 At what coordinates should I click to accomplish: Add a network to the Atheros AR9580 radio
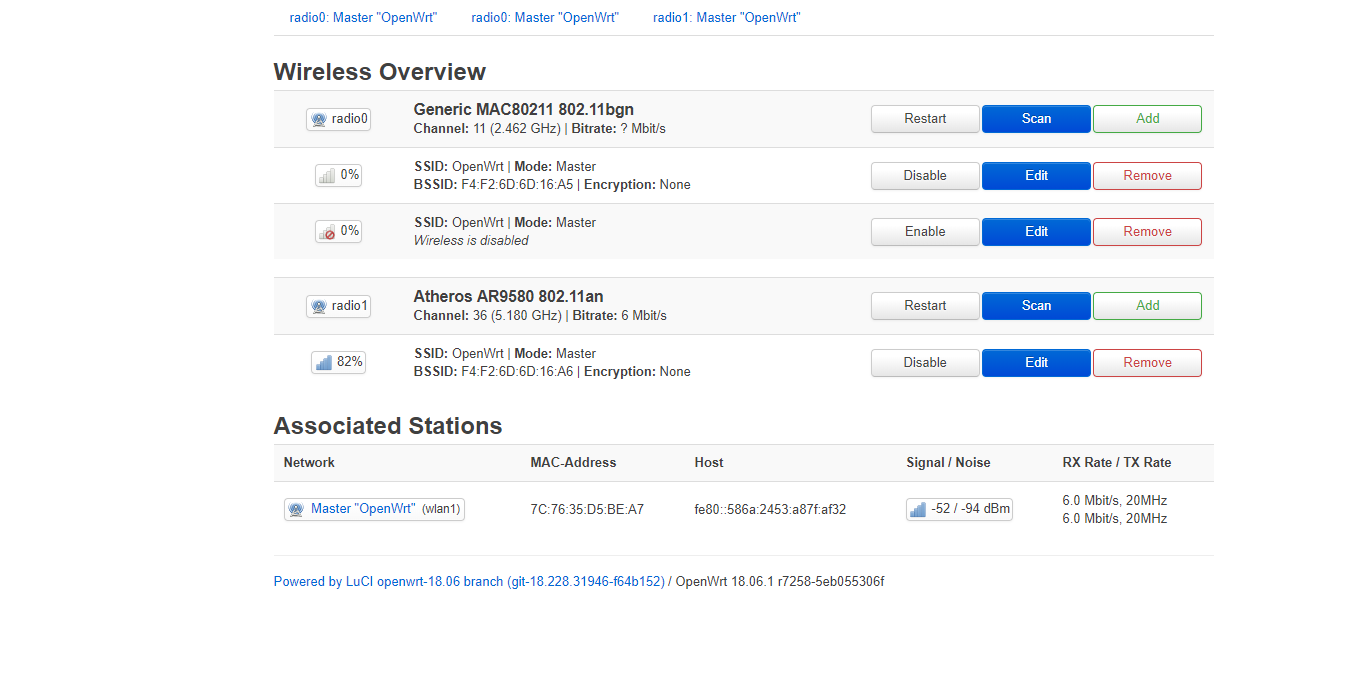(1147, 306)
